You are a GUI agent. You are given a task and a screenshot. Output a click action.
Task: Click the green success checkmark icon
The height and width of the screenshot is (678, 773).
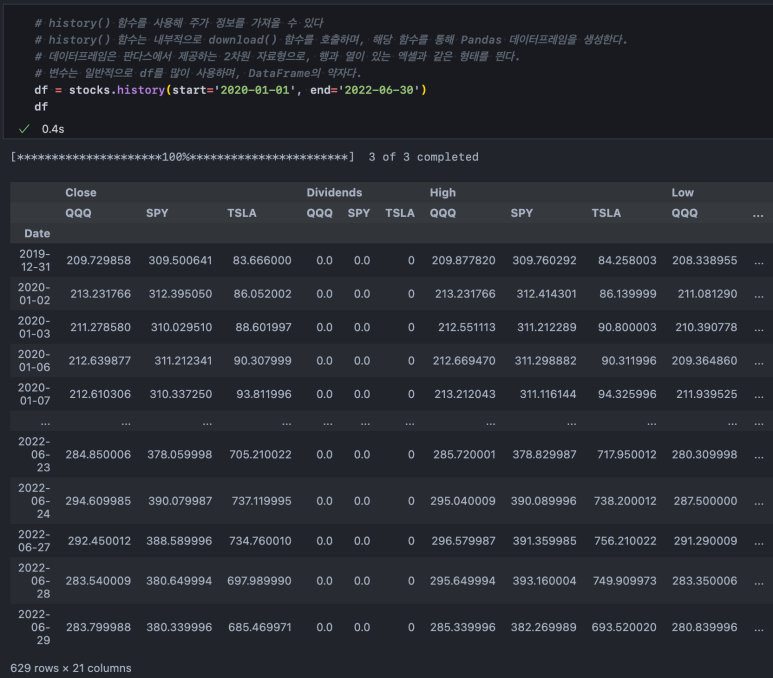pyautogui.click(x=24, y=129)
